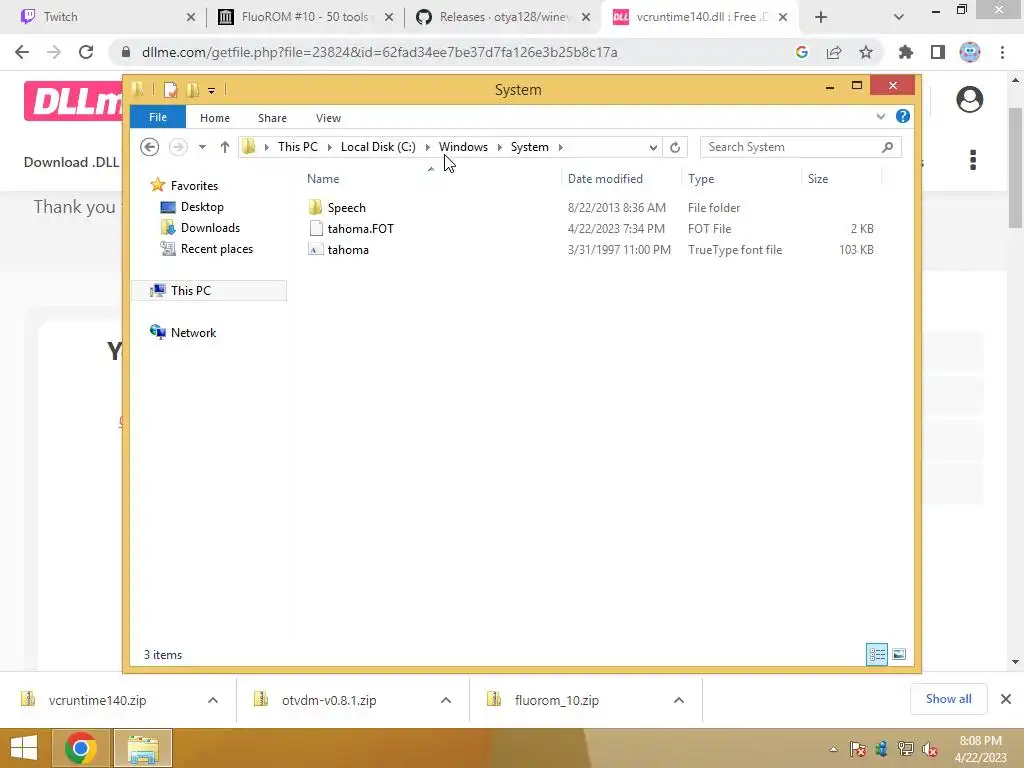
Task: Go back in Explorer navigation
Action: (x=150, y=147)
